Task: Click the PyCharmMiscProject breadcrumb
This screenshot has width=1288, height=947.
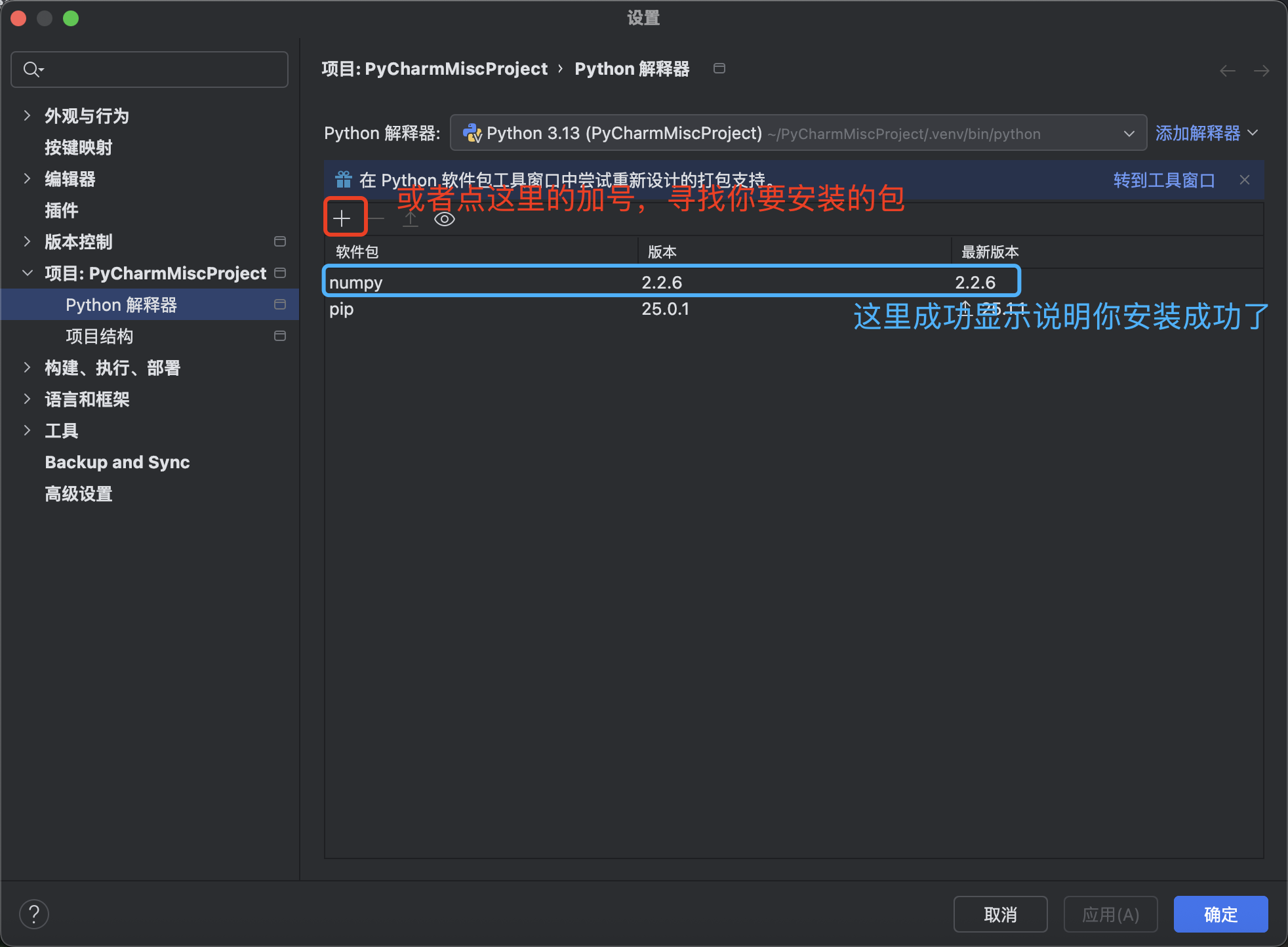Action: click(456, 68)
